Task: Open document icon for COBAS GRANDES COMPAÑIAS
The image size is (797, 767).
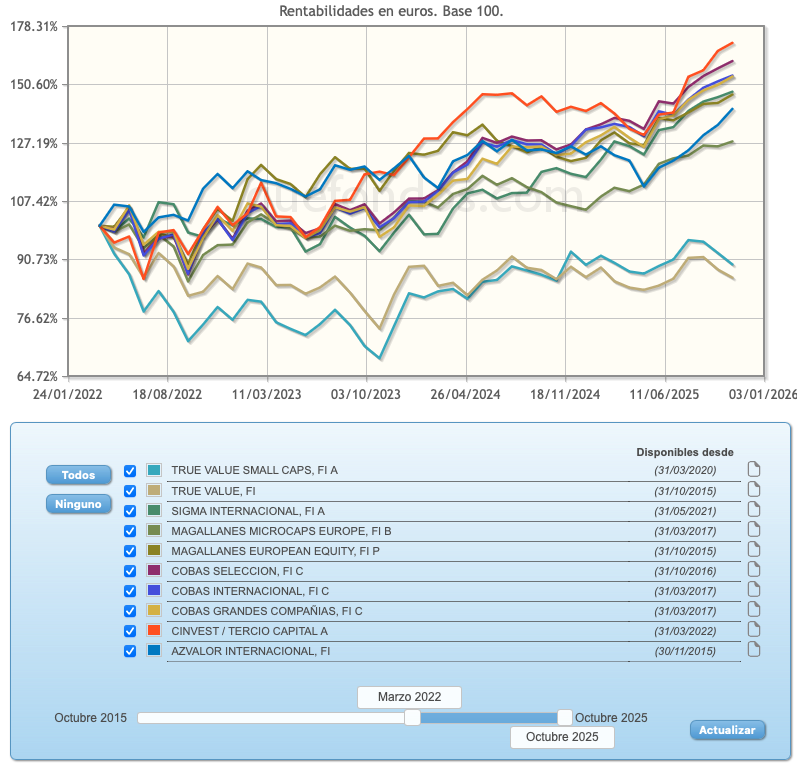Action: (x=755, y=610)
